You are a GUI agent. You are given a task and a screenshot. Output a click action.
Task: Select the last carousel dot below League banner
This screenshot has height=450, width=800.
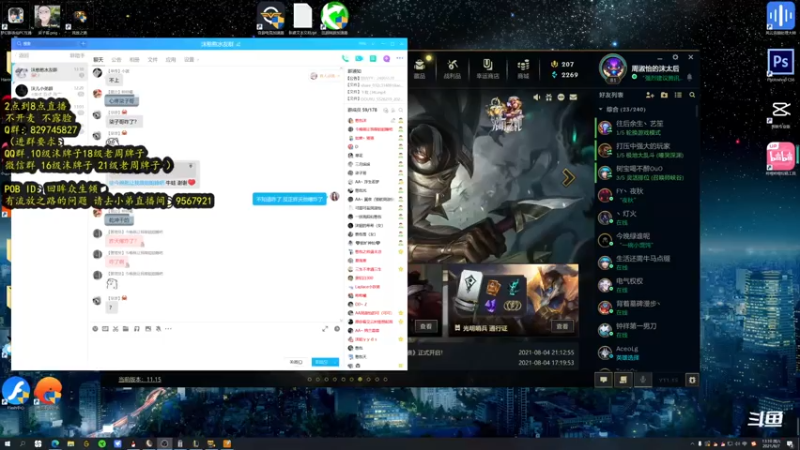386,379
